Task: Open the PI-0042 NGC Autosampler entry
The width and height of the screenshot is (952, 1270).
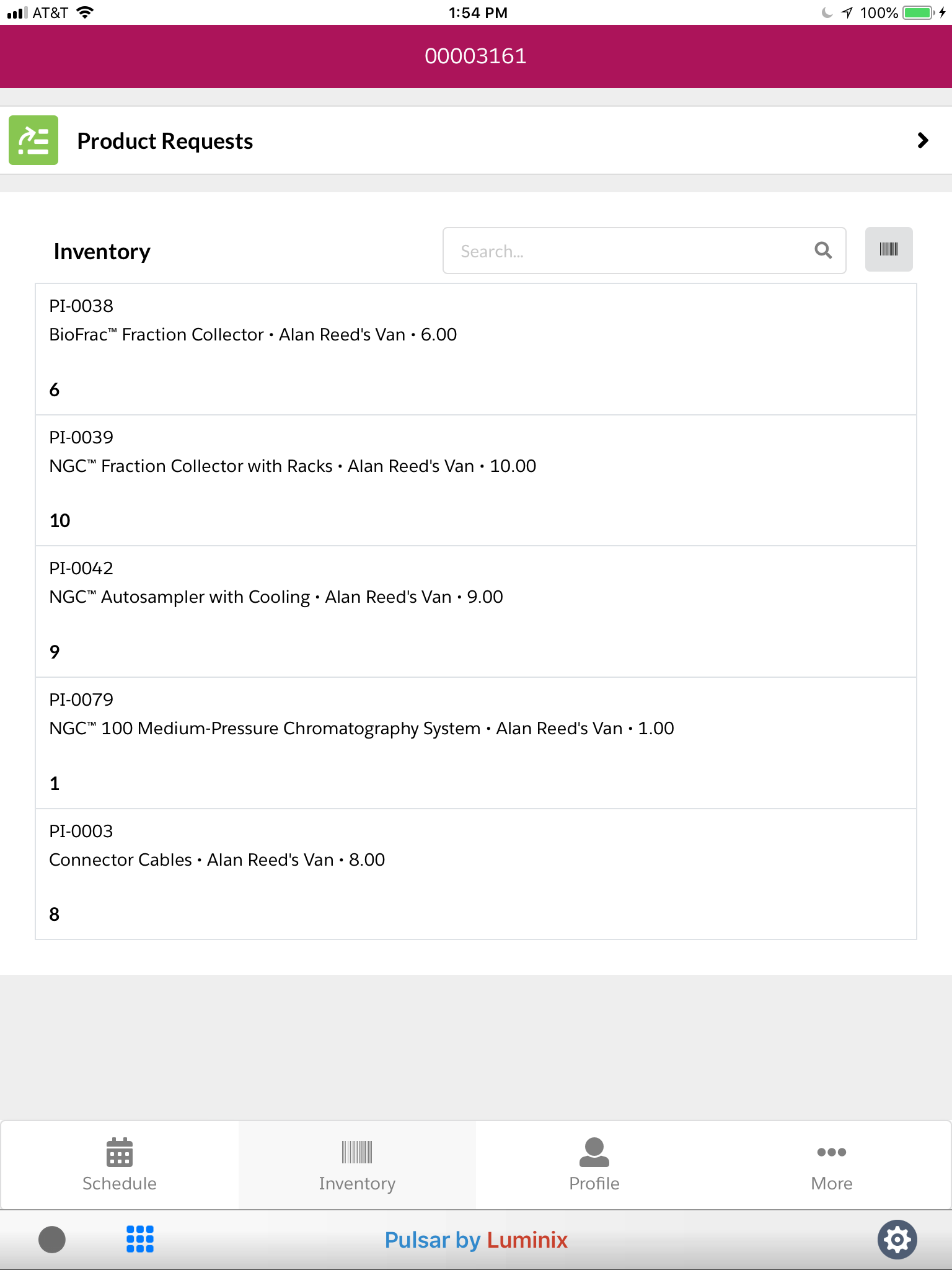Action: 475,611
